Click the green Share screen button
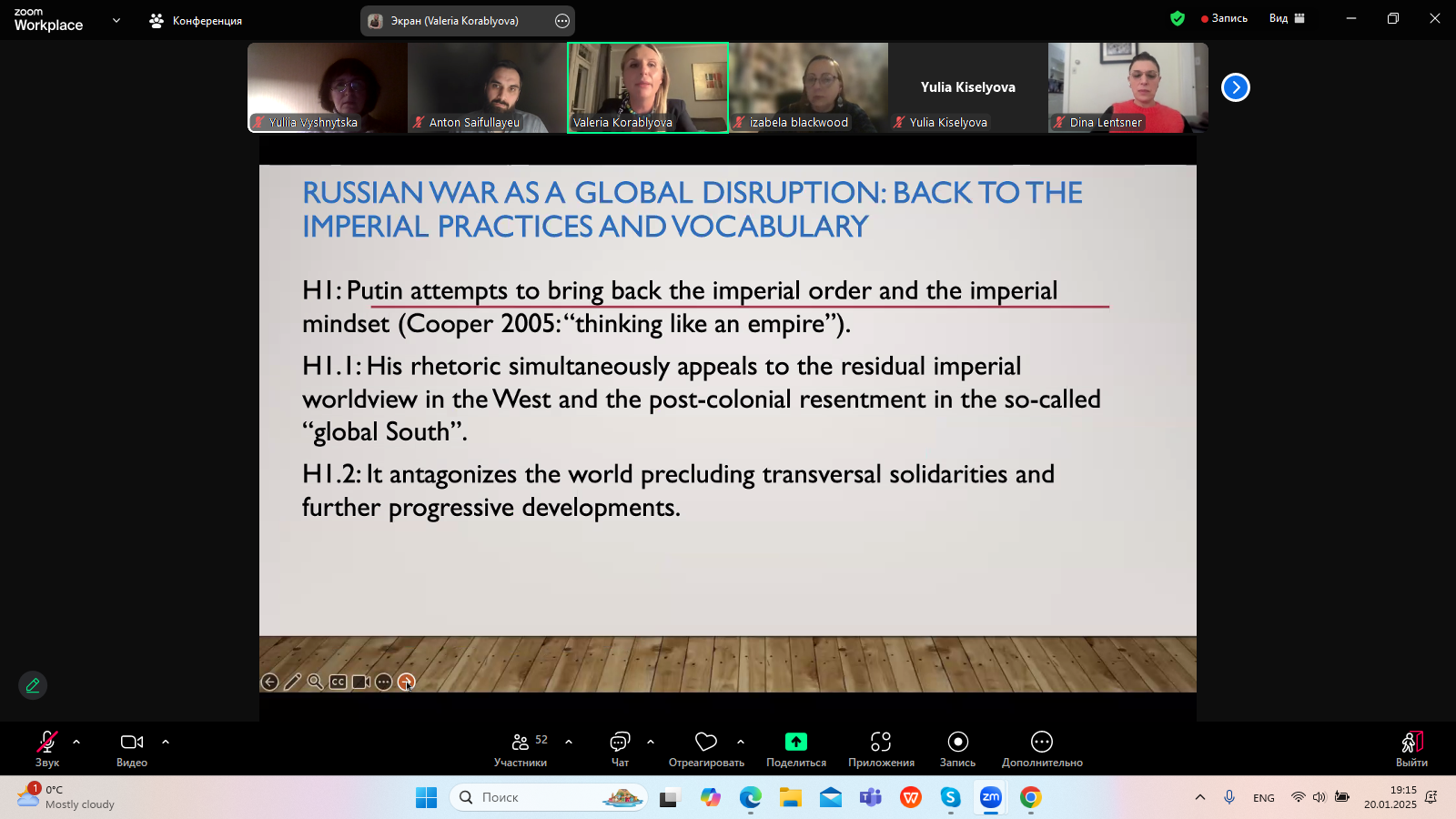1456x819 pixels. (796, 743)
